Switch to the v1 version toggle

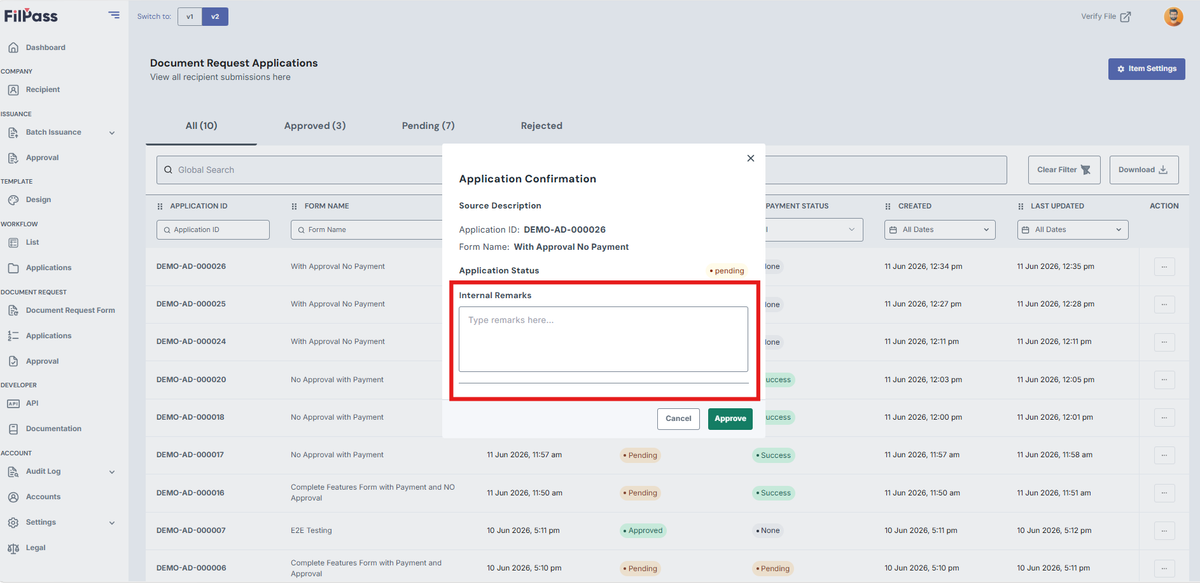tap(190, 16)
